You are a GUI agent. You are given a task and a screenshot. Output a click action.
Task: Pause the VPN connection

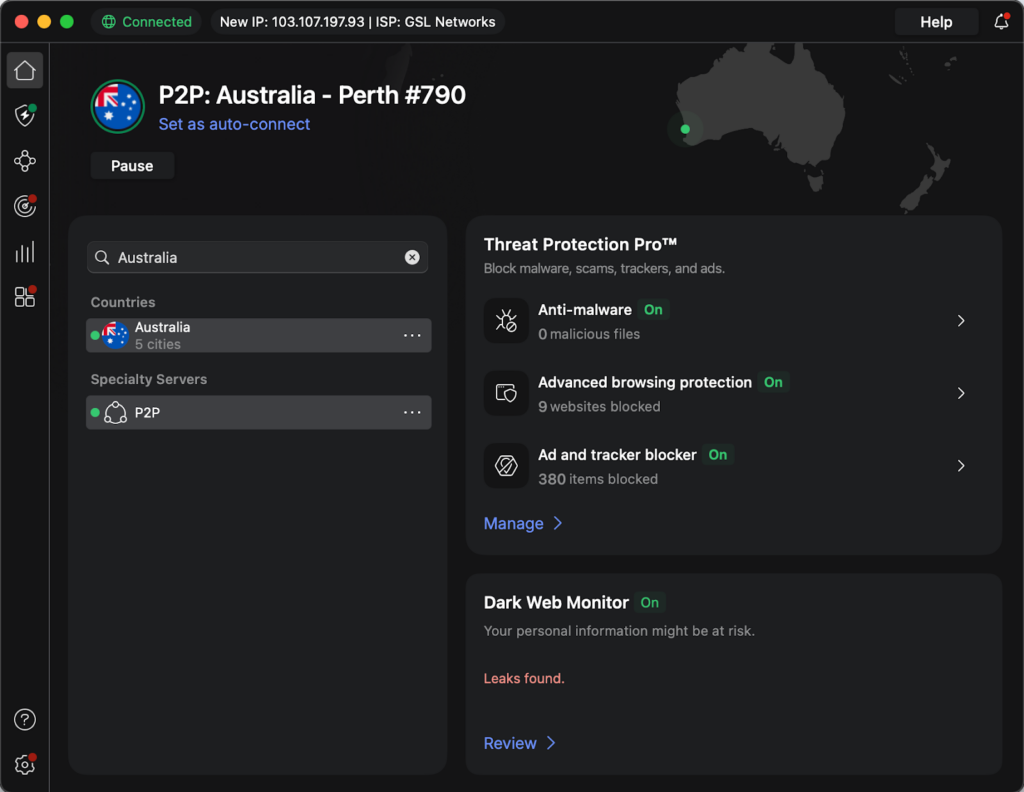point(132,166)
